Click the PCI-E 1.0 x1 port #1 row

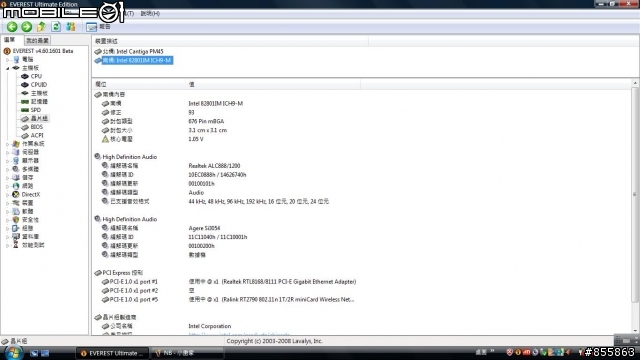(229, 282)
